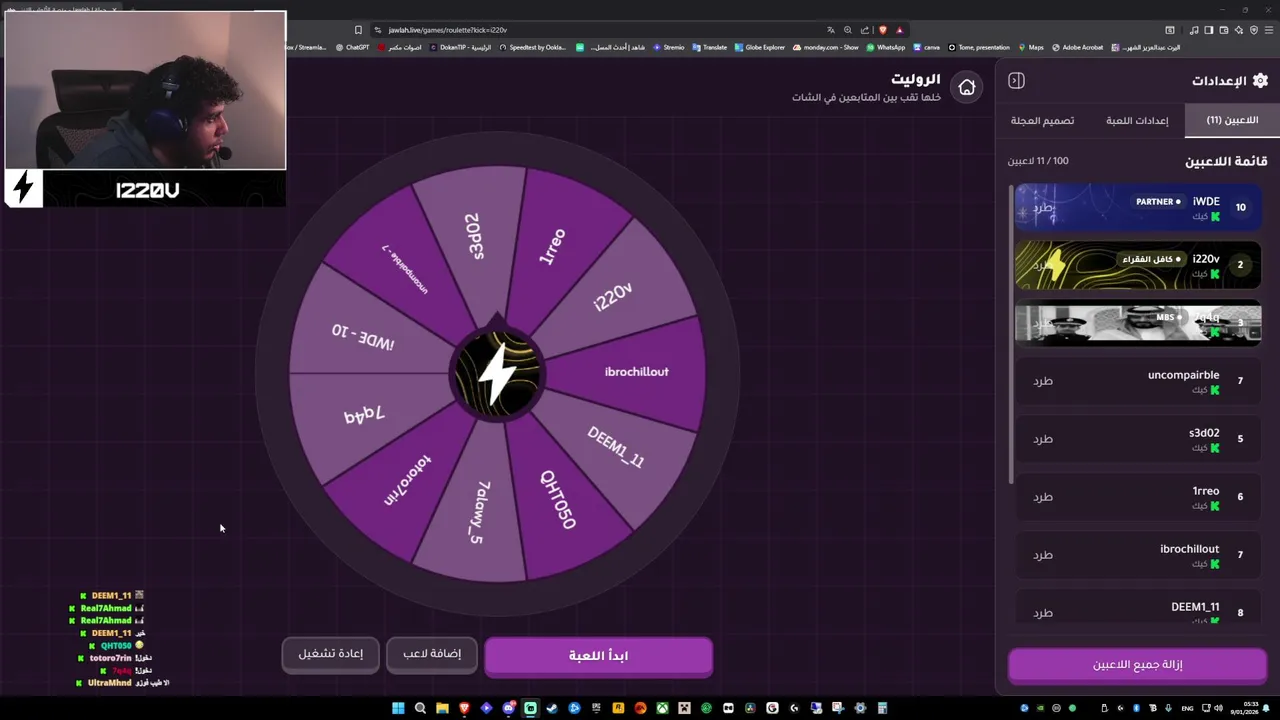Open WhatsApp bookmark
The image size is (1280, 720).
886,47
